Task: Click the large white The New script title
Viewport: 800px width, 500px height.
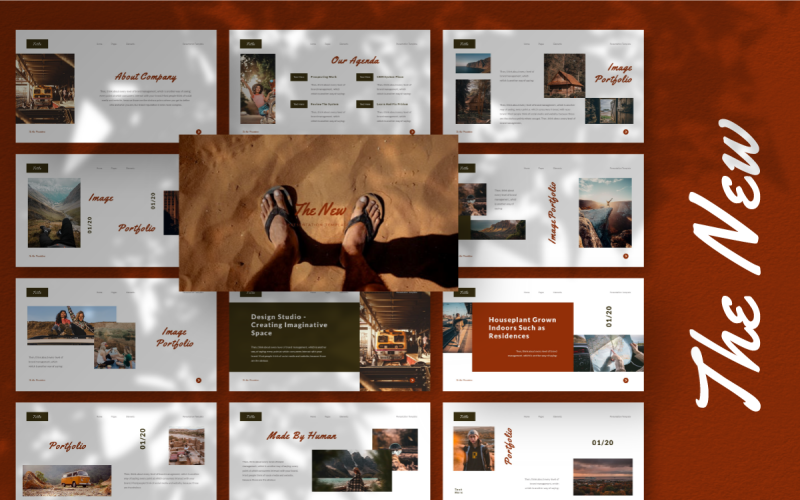Action: coord(726,265)
